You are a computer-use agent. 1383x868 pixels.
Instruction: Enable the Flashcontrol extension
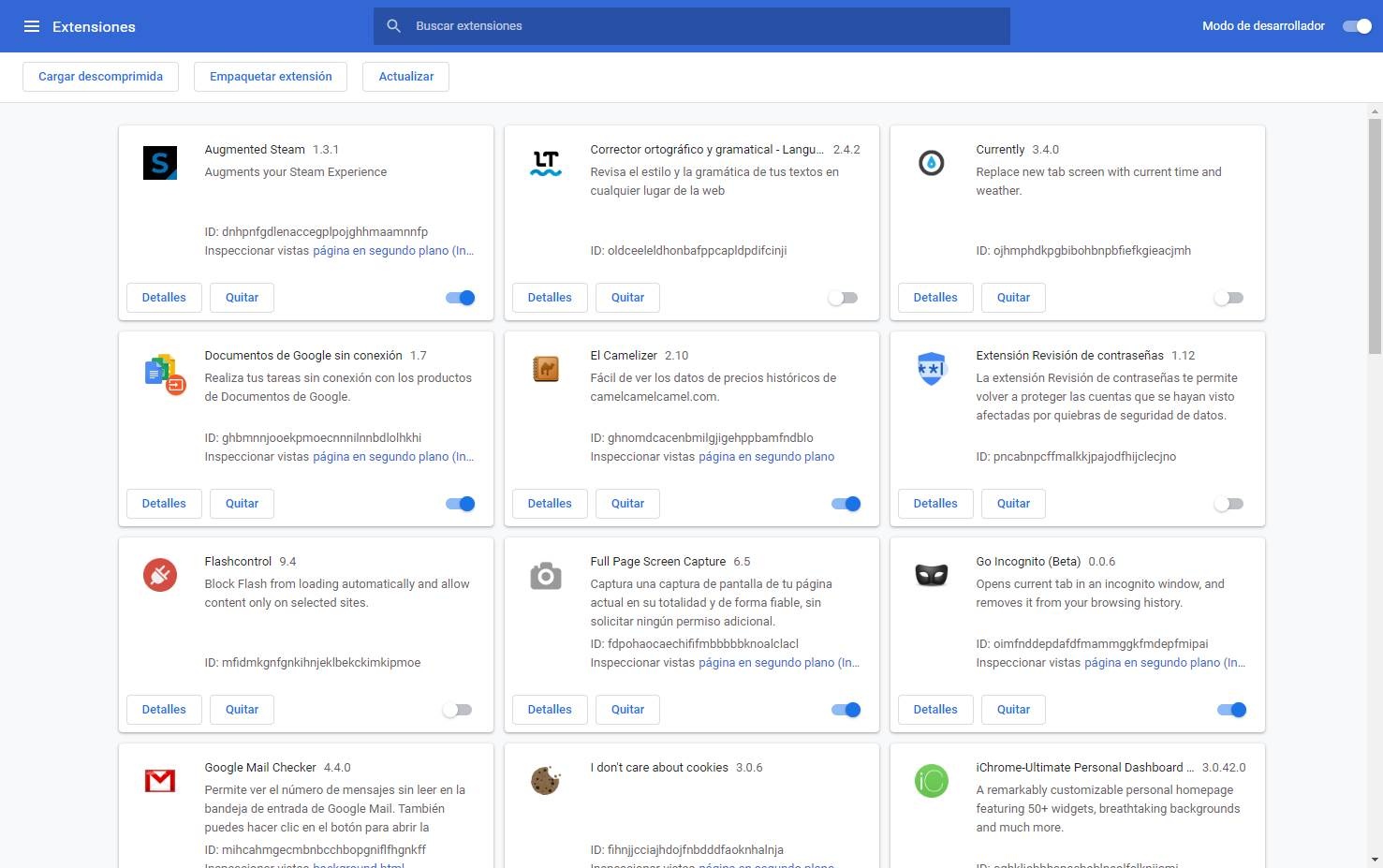click(x=457, y=710)
